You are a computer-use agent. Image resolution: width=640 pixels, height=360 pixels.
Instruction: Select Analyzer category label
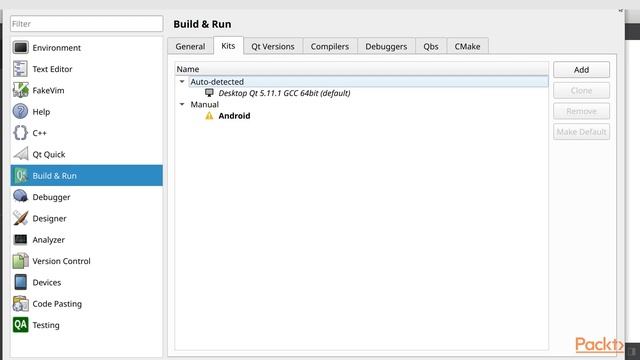pos(49,240)
